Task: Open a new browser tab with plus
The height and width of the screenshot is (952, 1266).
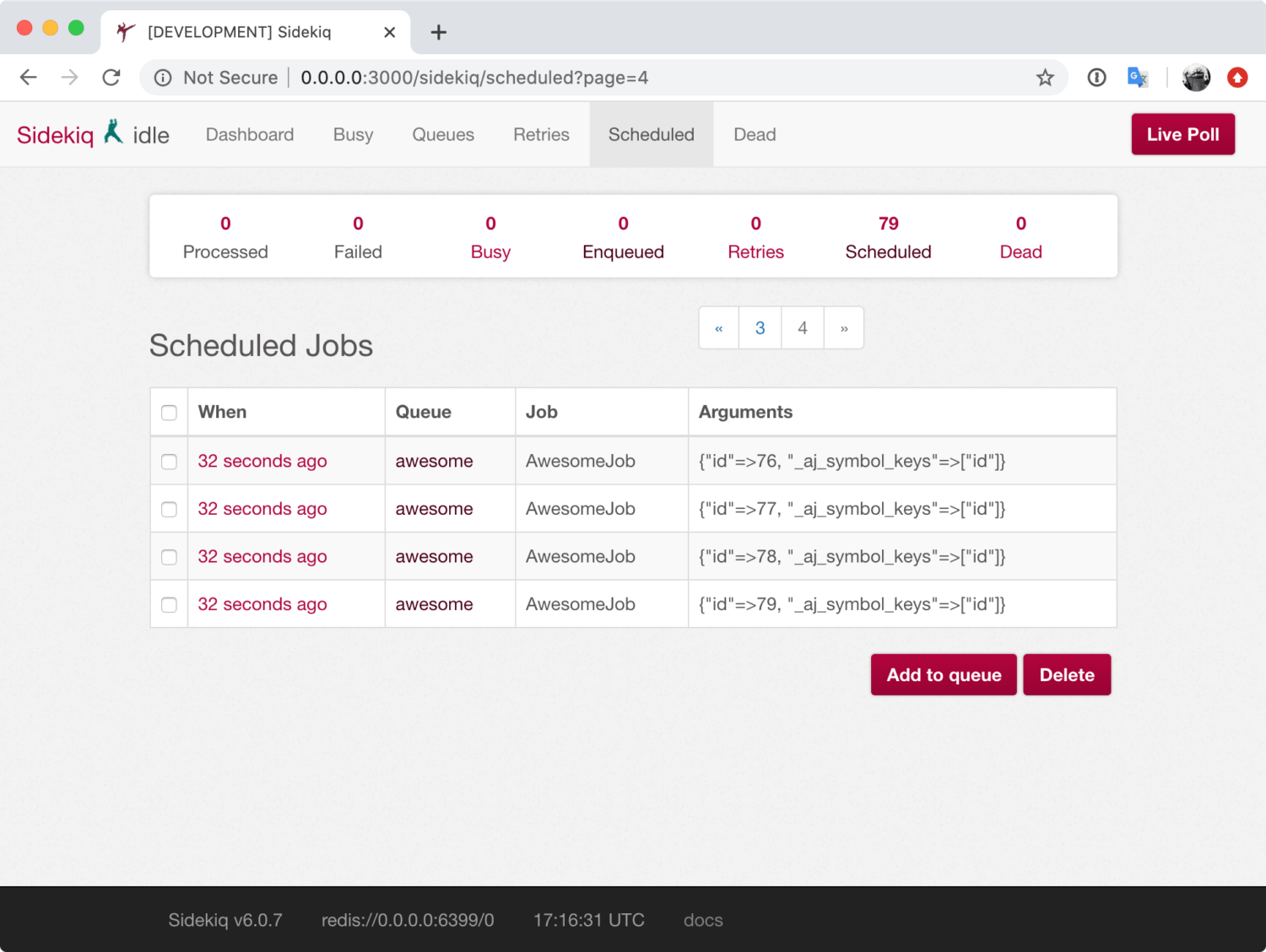Action: click(438, 32)
